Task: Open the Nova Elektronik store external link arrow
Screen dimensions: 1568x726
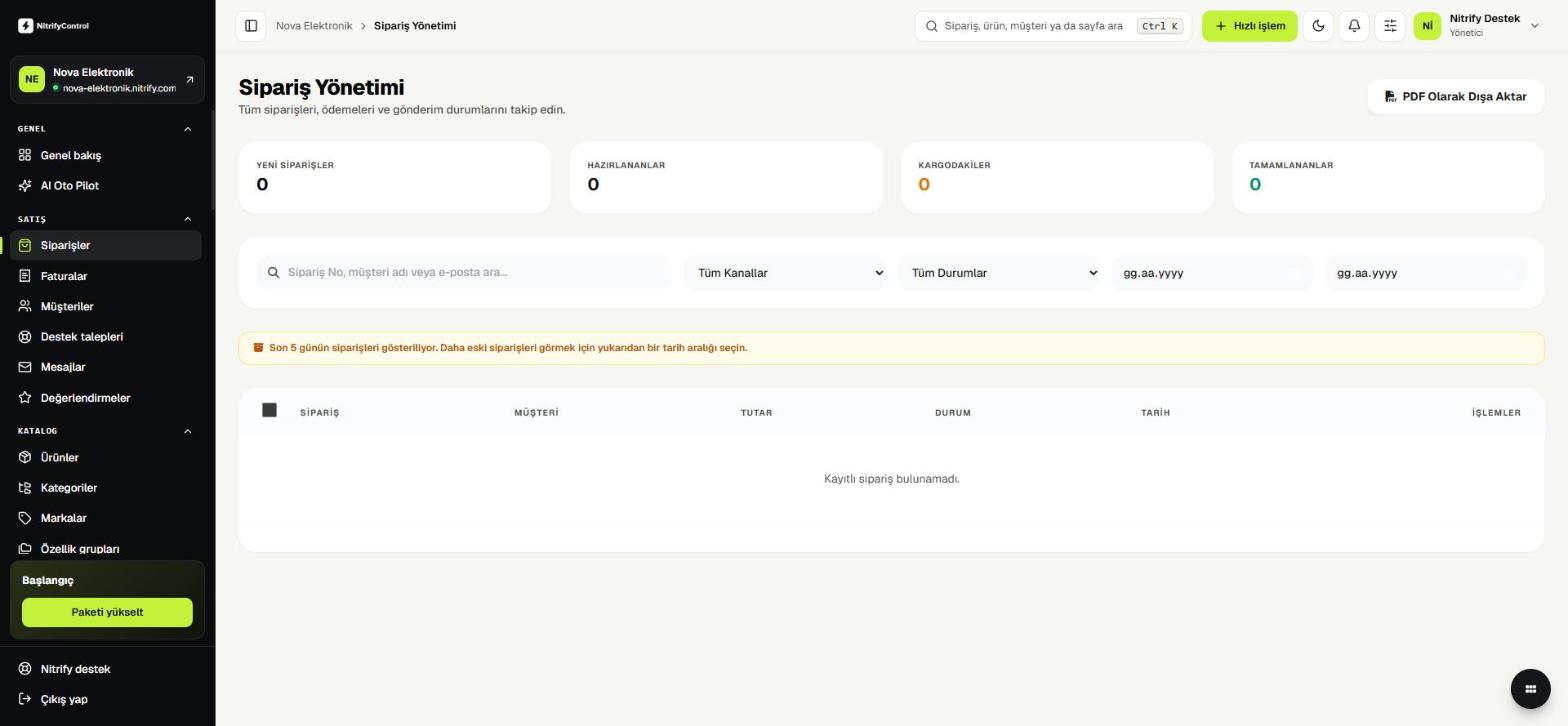Action: tap(190, 80)
